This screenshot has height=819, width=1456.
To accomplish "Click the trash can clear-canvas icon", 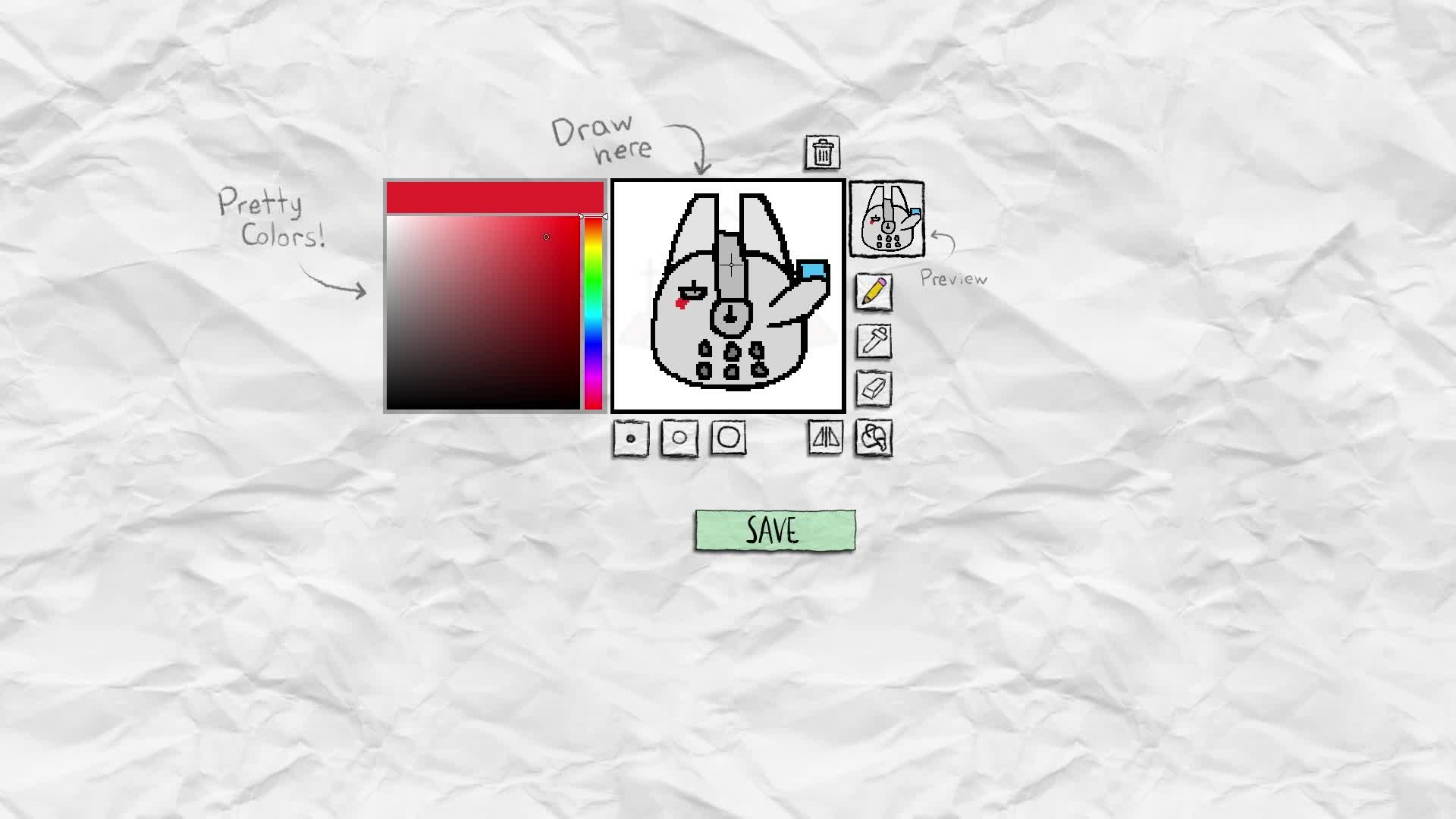I will [823, 152].
